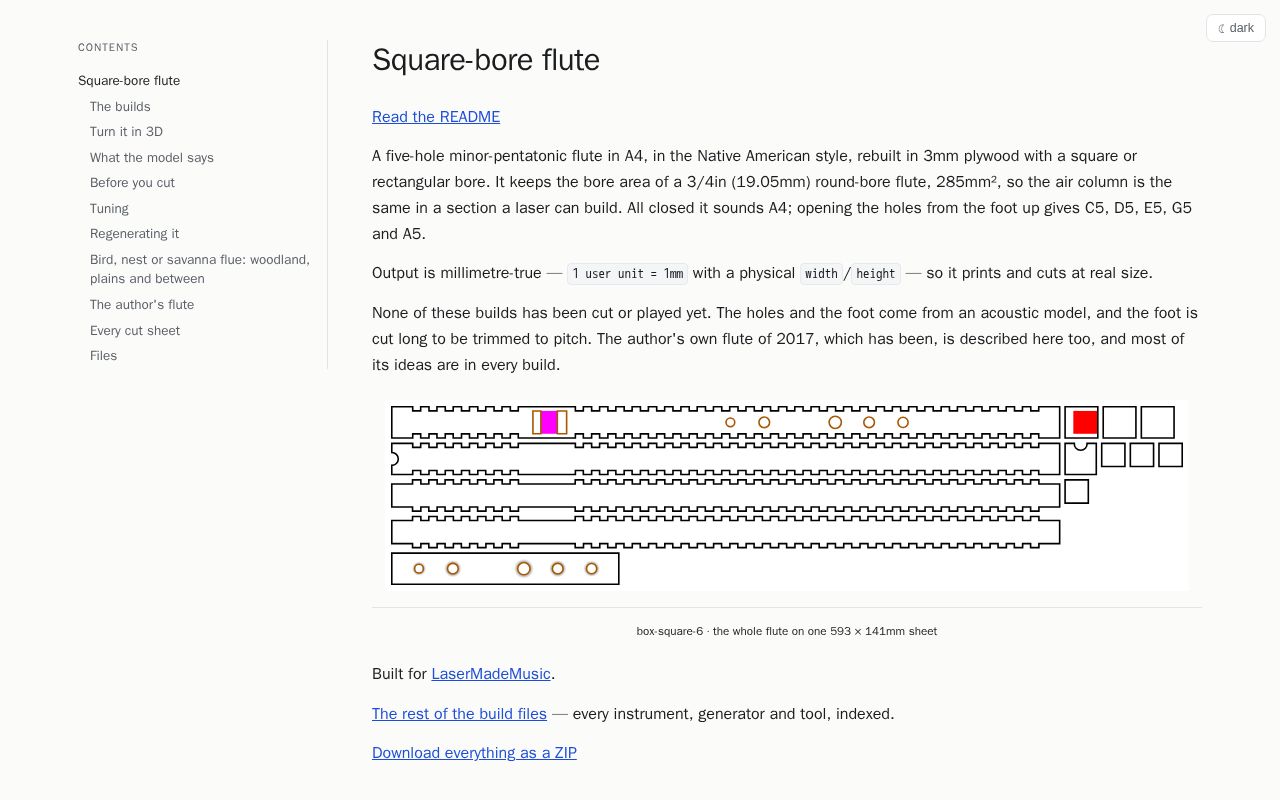Jump to What the model says section

pos(152,158)
